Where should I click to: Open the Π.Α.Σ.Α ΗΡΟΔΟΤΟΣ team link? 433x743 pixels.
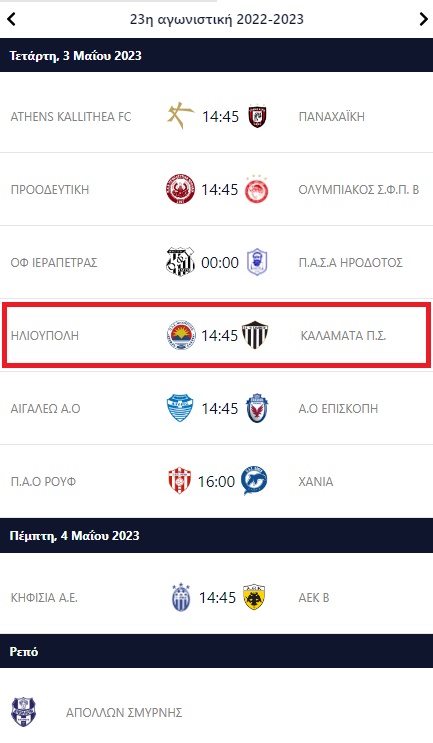click(x=351, y=263)
